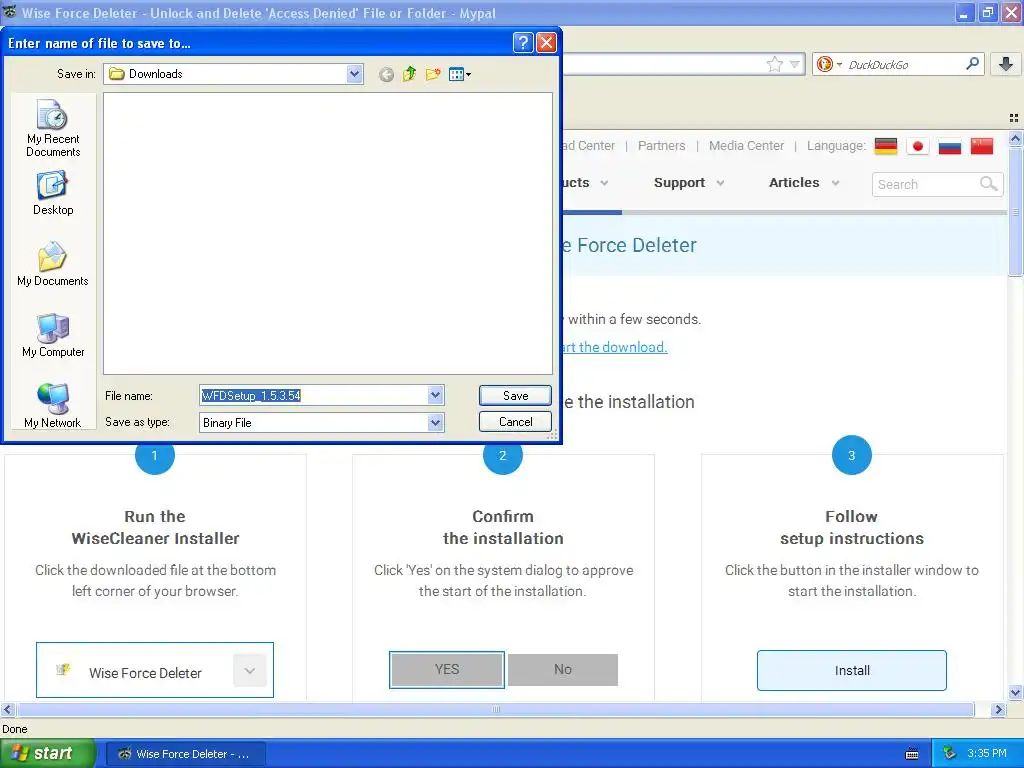The height and width of the screenshot is (768, 1024).
Task: Cancel the save file dialog
Action: pos(515,422)
